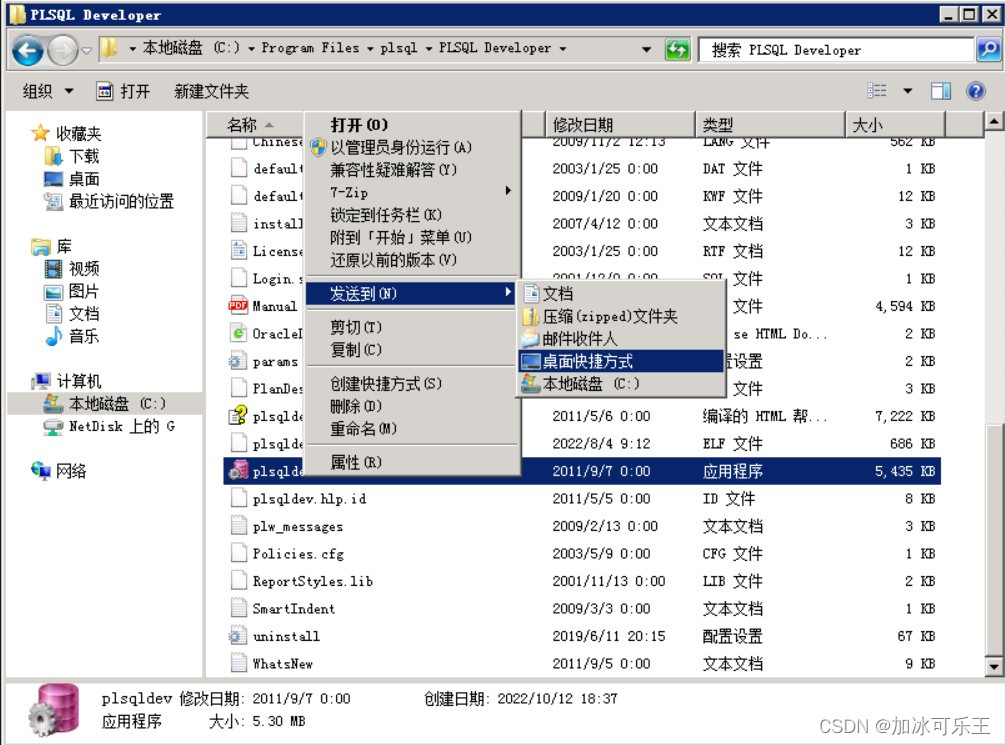Toggle the preview pane icon

coord(941,91)
